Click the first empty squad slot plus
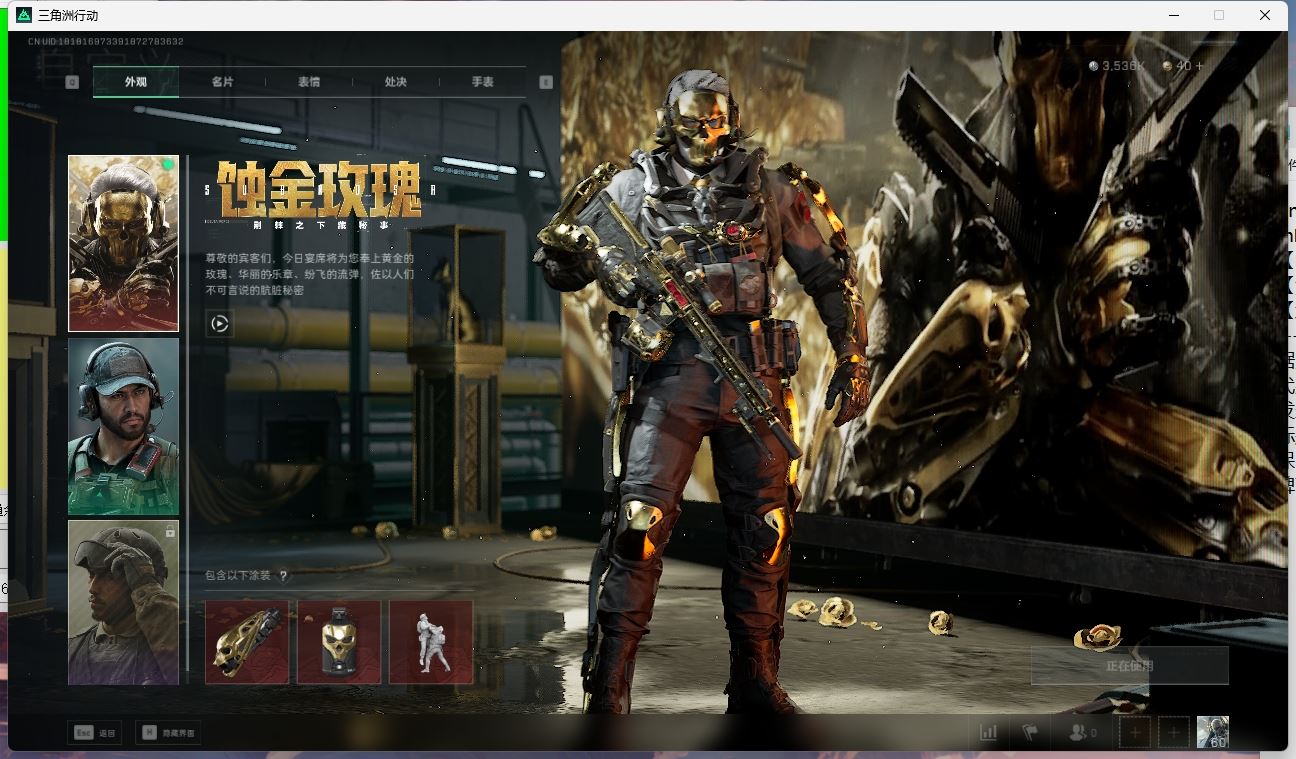 pos(1134,733)
